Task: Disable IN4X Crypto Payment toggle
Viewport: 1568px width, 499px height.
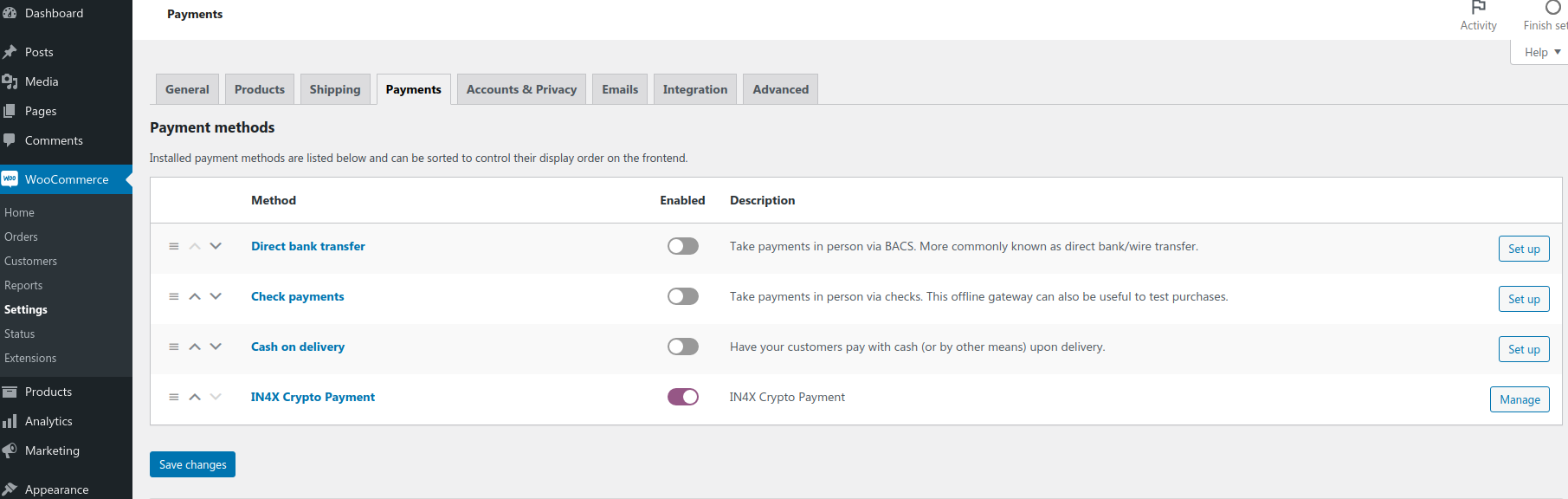Action: click(683, 397)
